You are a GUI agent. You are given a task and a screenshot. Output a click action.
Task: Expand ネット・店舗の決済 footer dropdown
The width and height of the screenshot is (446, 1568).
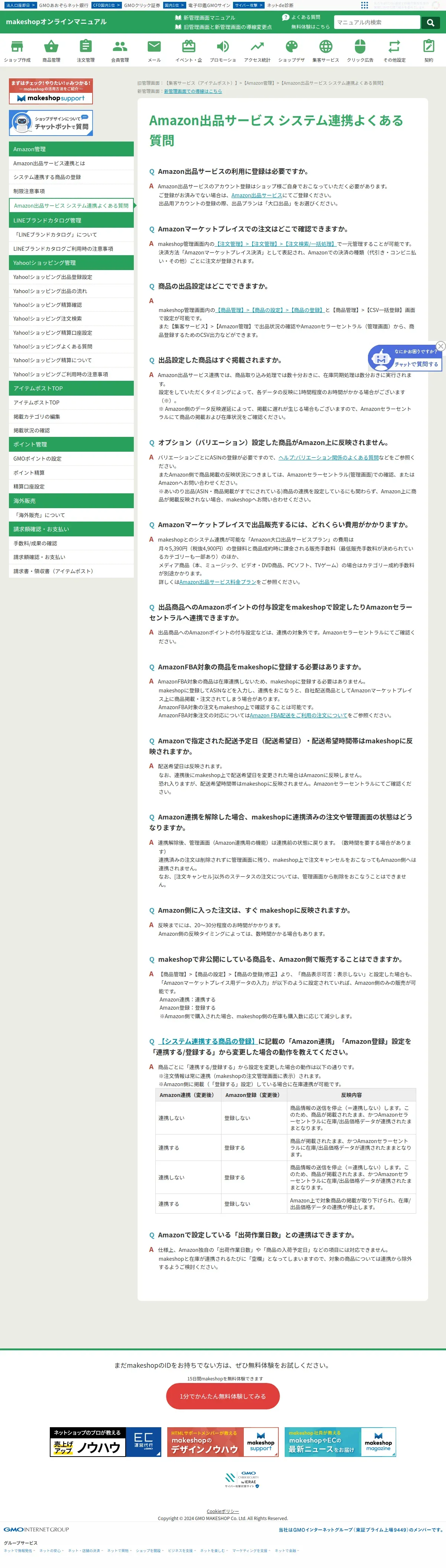coord(85,1551)
